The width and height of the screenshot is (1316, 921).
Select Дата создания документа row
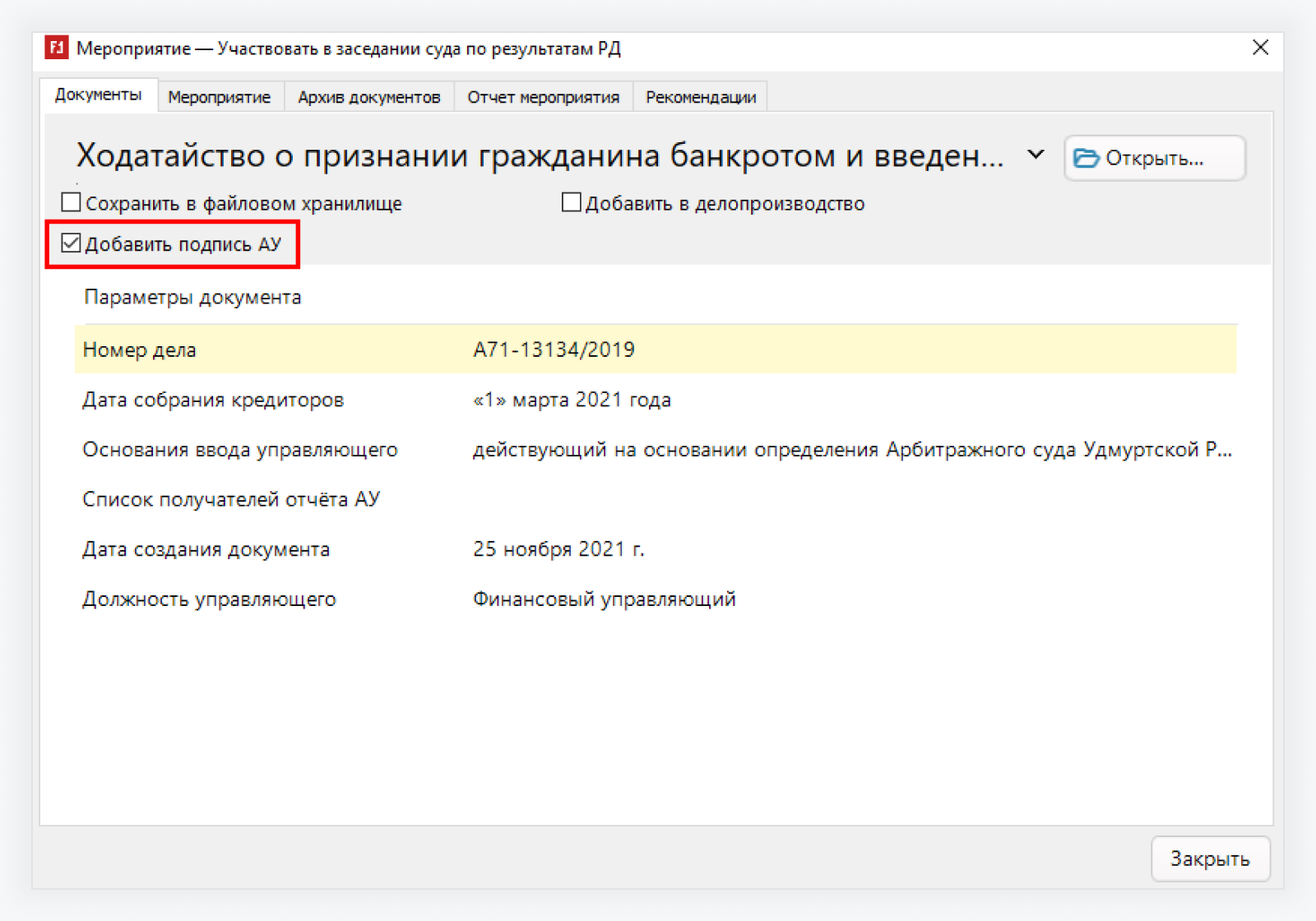[x=656, y=549]
